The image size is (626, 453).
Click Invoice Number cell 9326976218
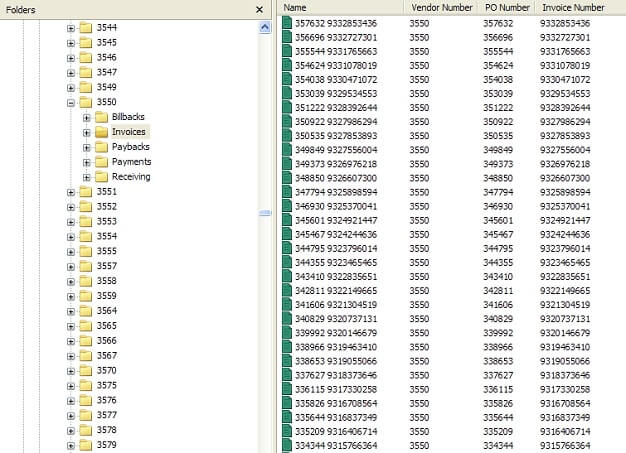pyautogui.click(x=565, y=164)
